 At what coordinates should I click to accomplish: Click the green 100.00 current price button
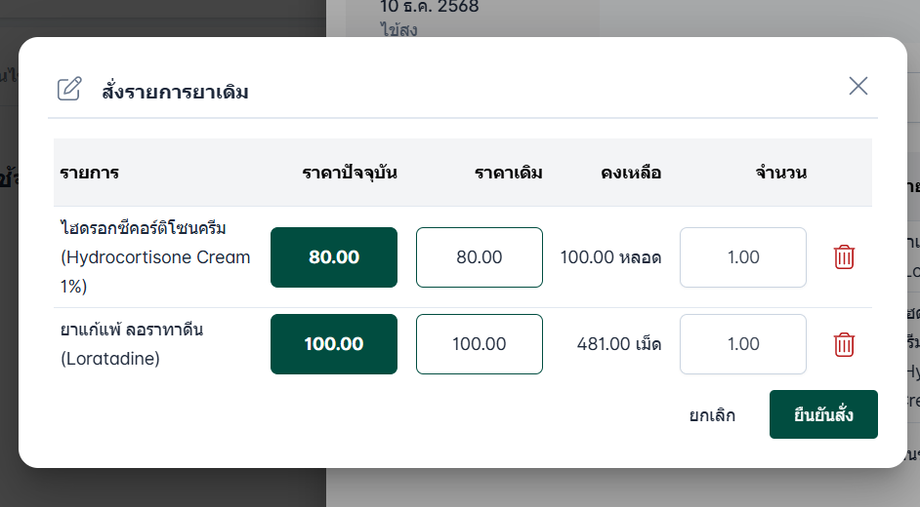(x=334, y=344)
